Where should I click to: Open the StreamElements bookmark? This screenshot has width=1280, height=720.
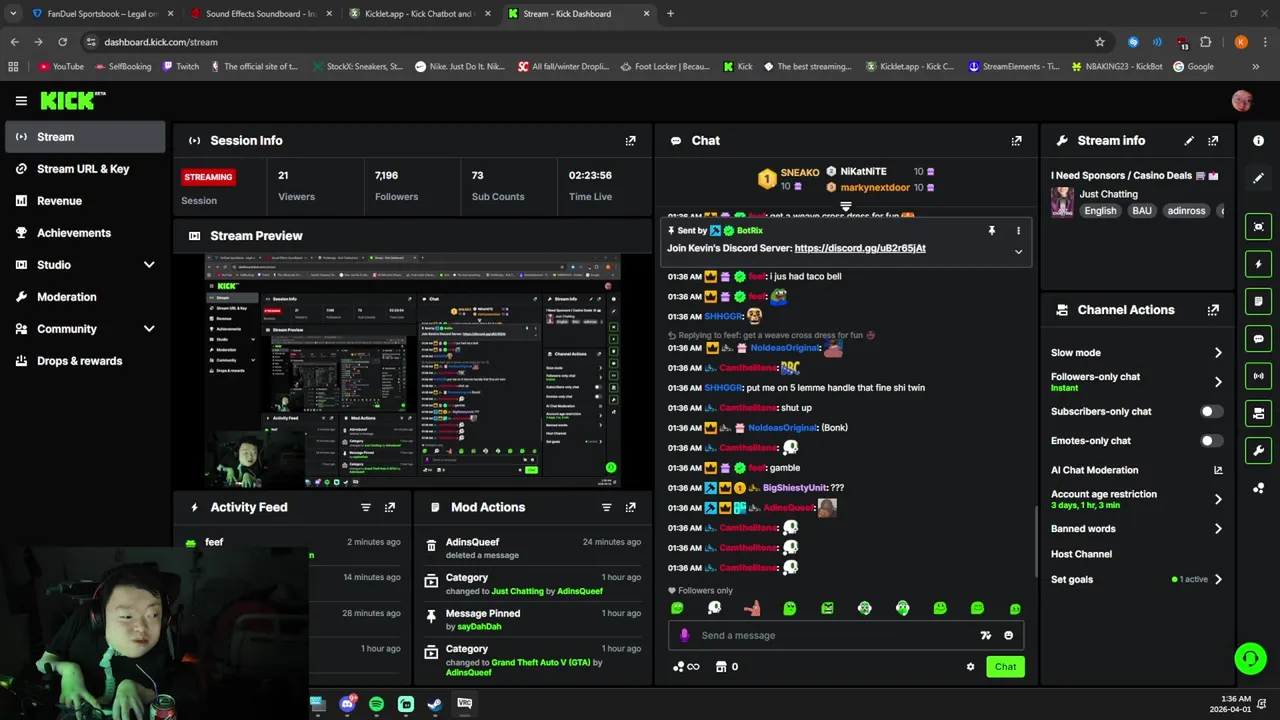(x=1014, y=67)
